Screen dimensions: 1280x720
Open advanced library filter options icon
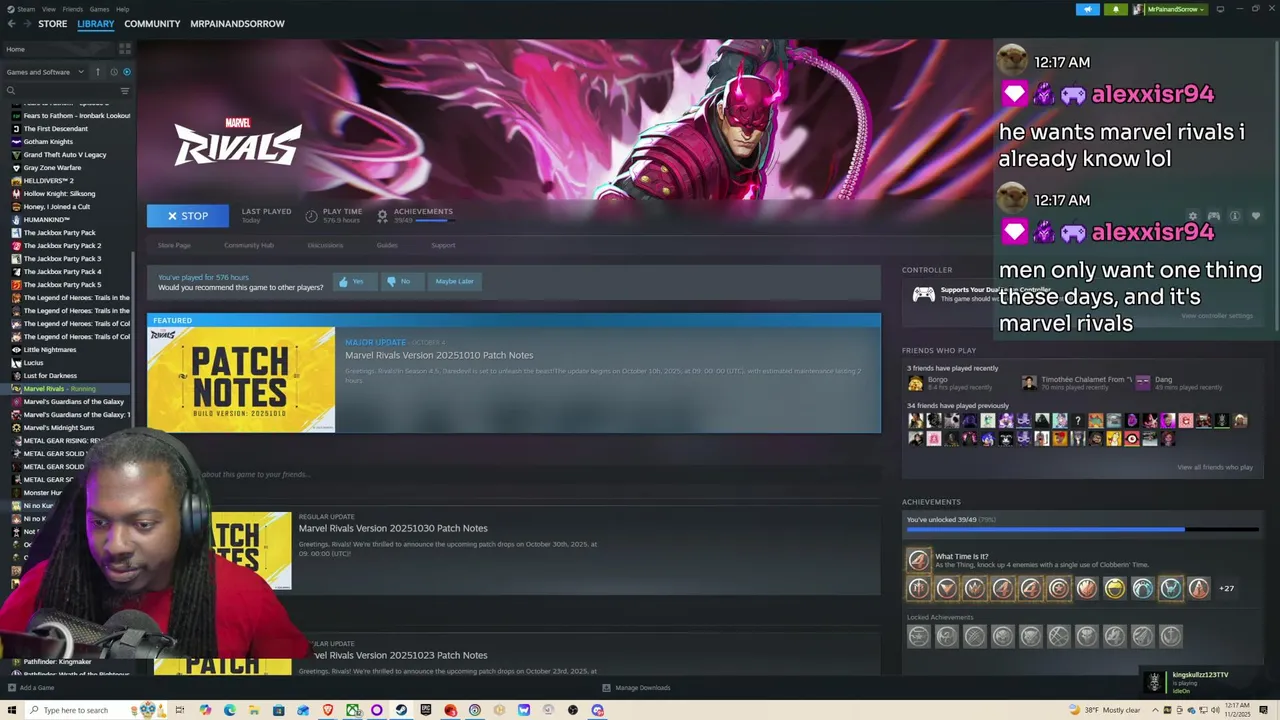[x=125, y=91]
